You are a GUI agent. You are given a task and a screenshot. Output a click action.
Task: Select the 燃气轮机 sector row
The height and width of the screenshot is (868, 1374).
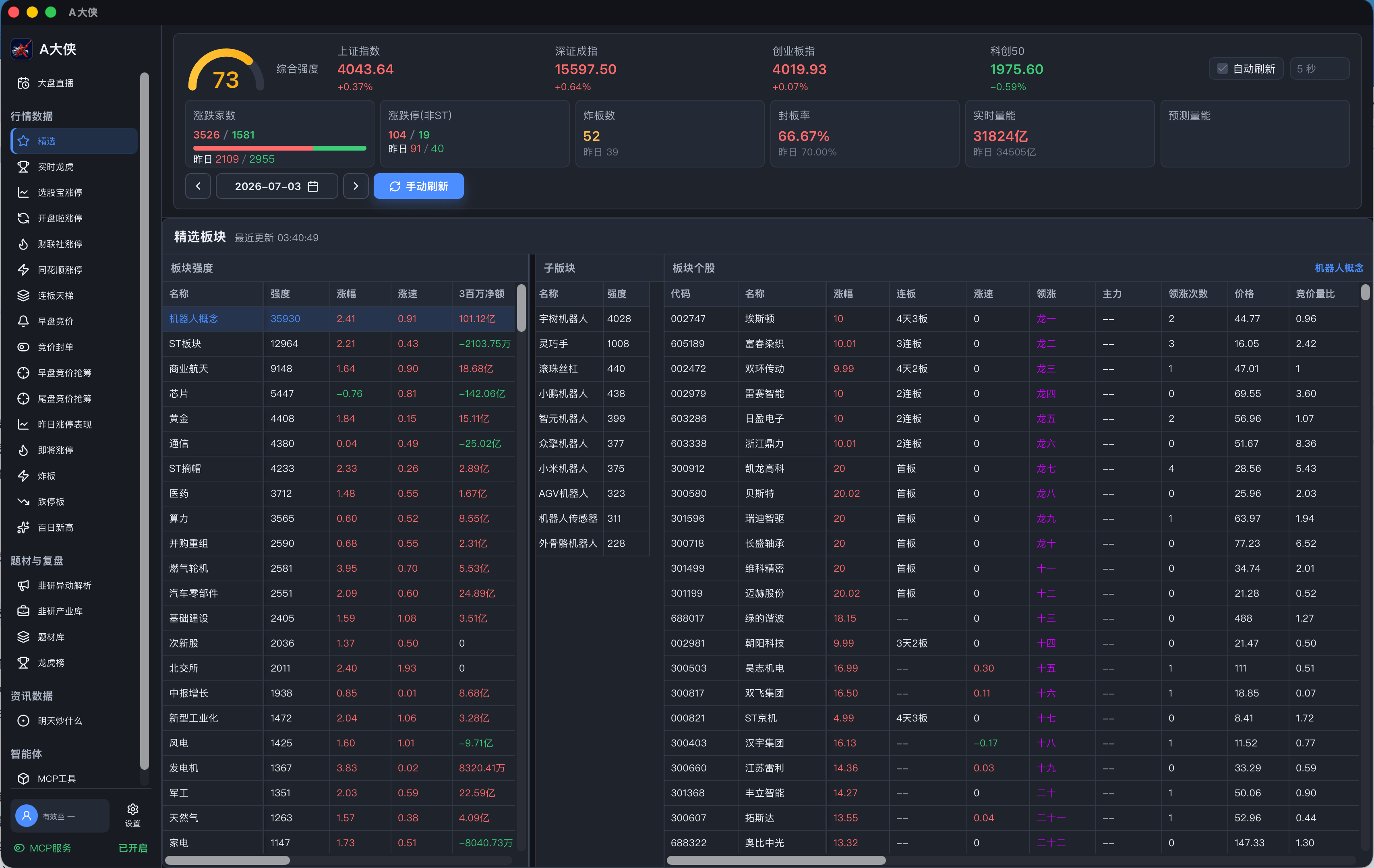click(x=339, y=568)
